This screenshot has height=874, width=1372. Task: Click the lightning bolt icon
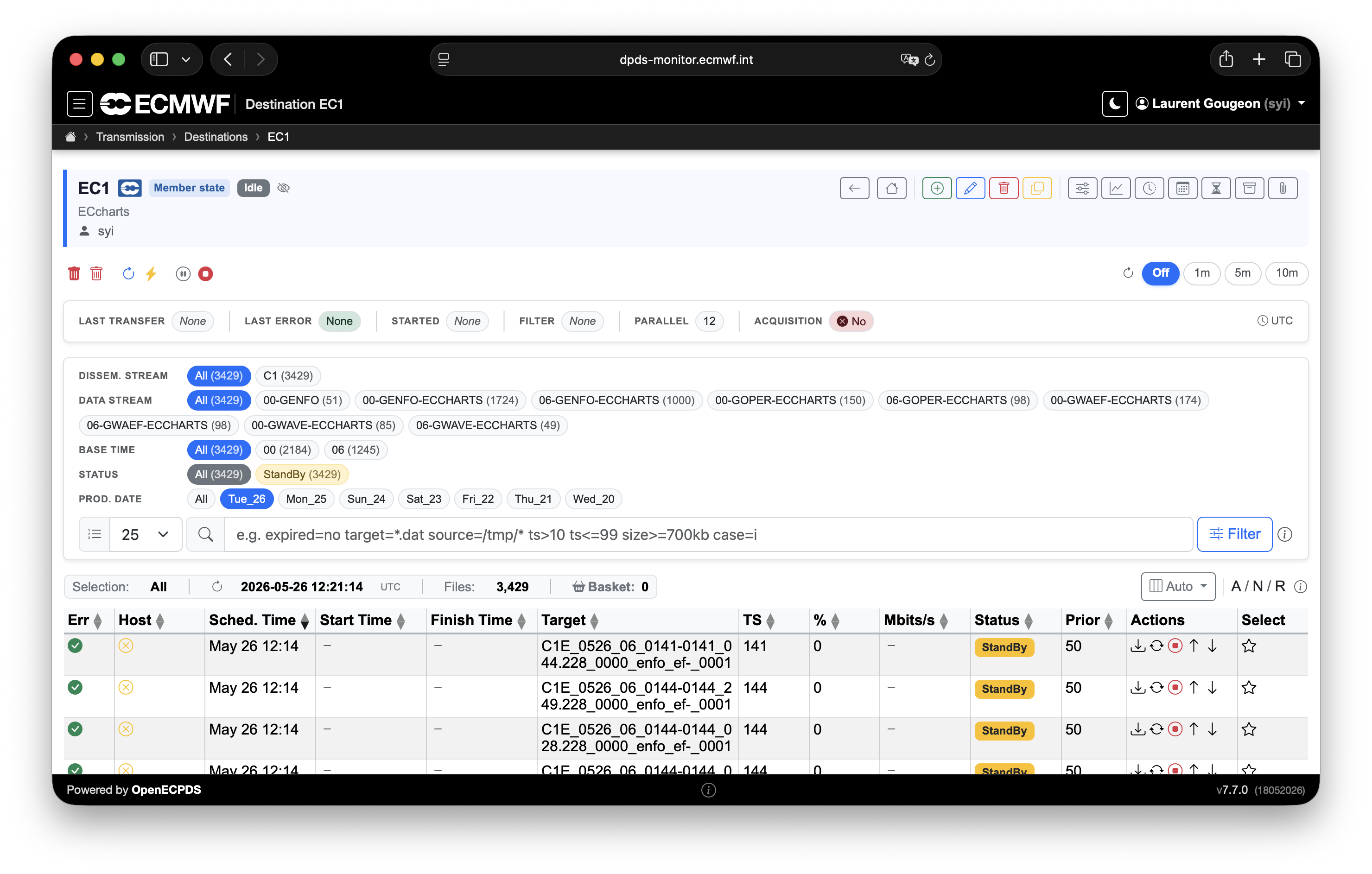coord(151,273)
